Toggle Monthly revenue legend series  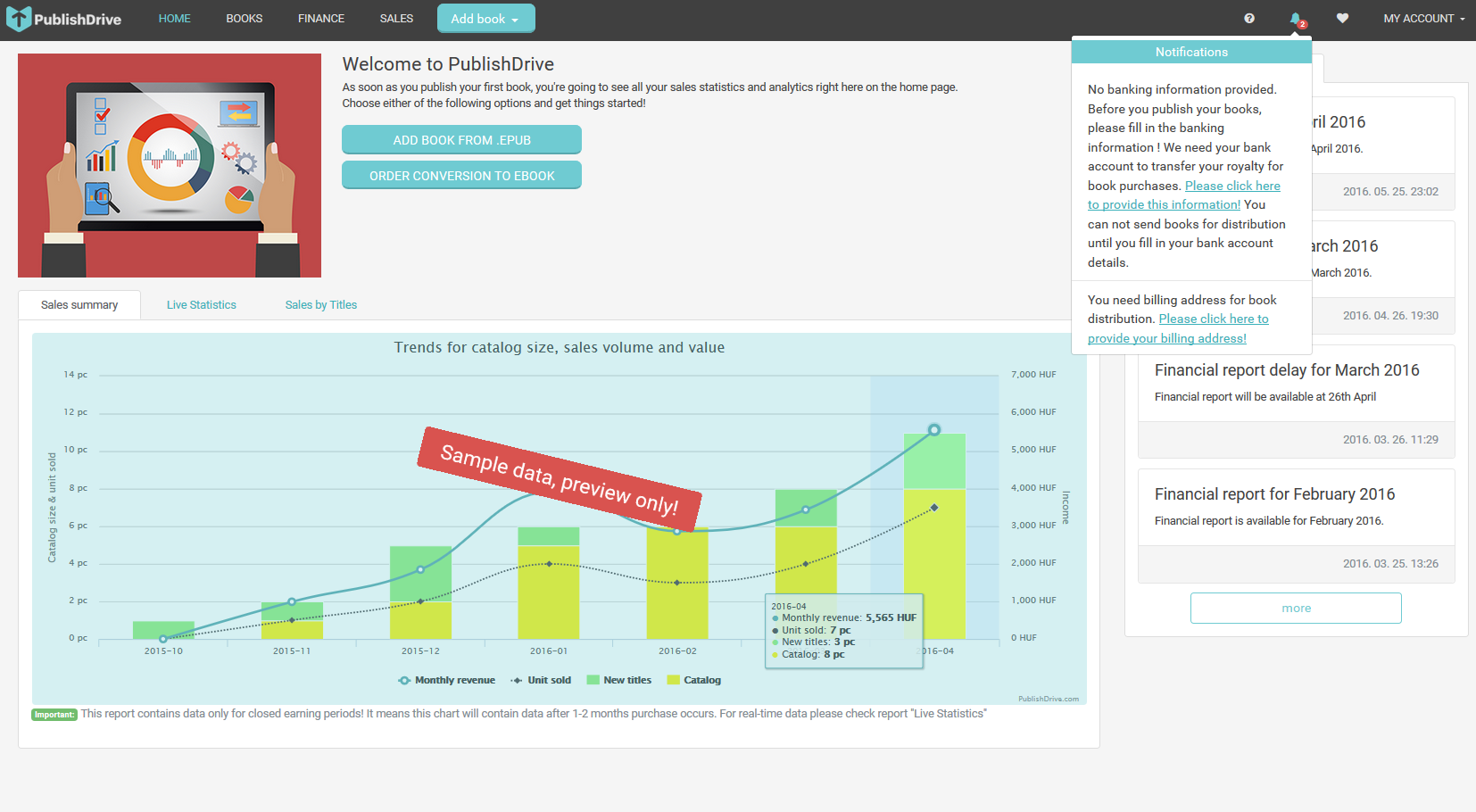click(446, 680)
